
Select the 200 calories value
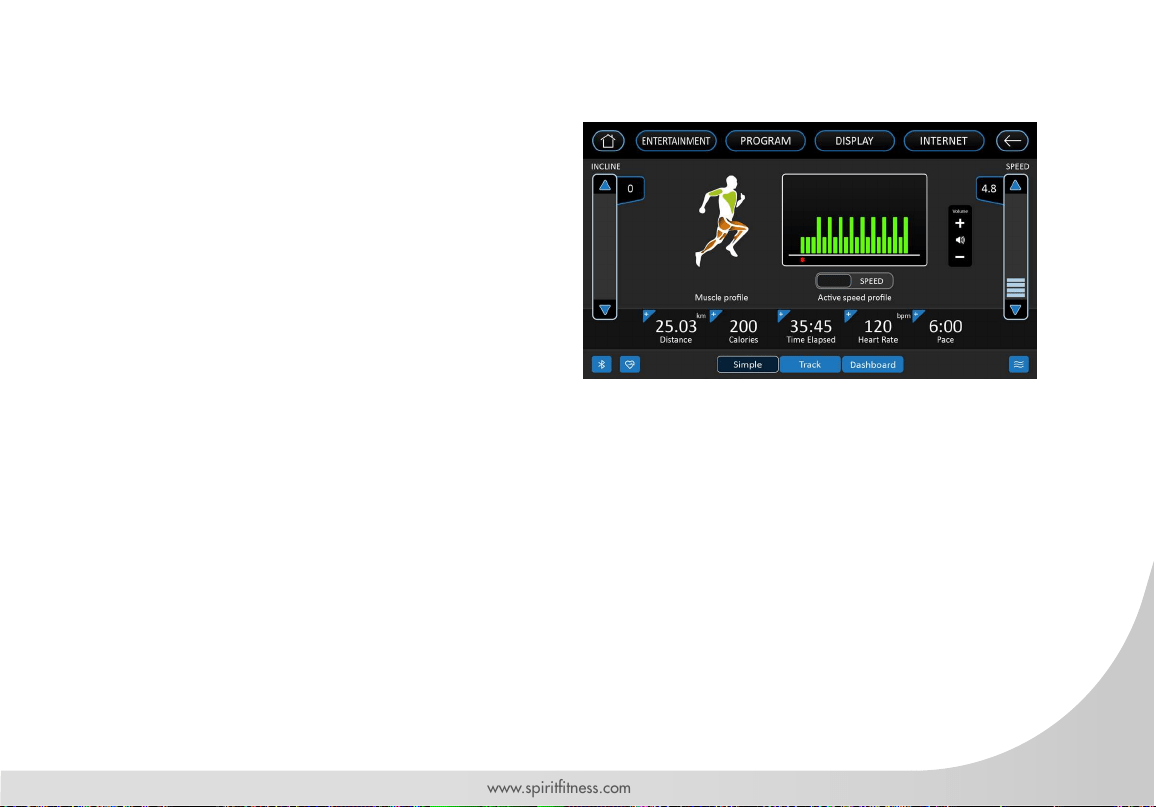[x=743, y=326]
